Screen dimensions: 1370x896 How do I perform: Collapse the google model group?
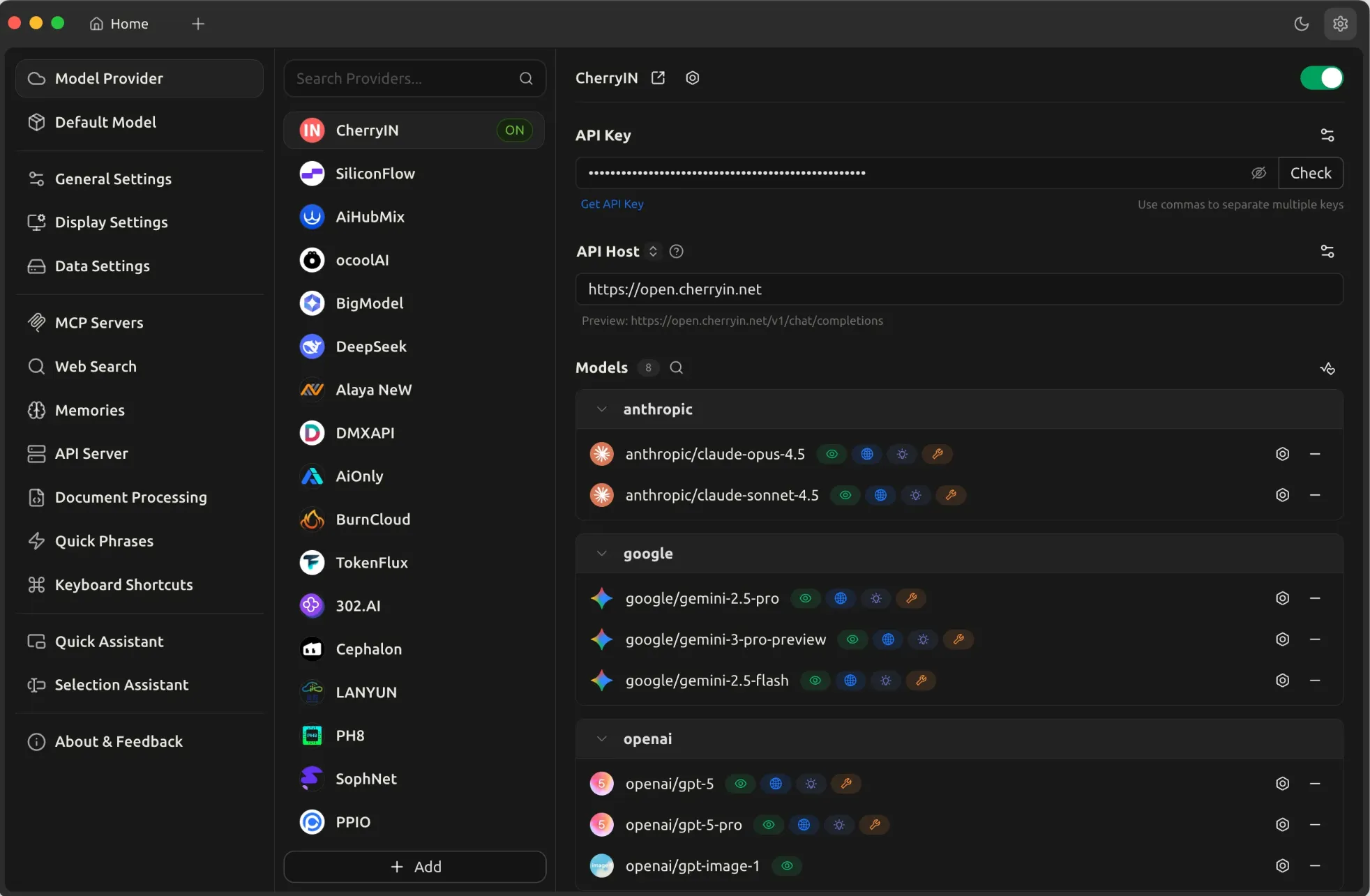coord(601,554)
